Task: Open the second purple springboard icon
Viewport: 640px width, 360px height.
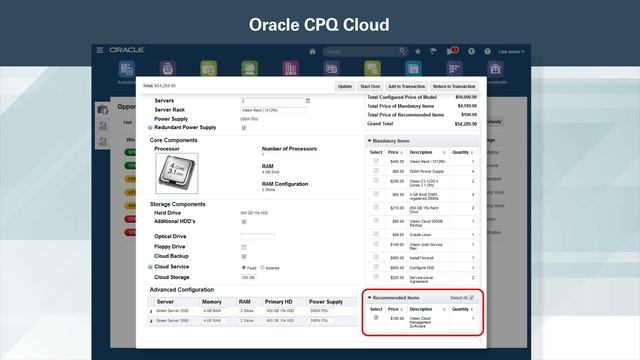Action: coord(168,69)
